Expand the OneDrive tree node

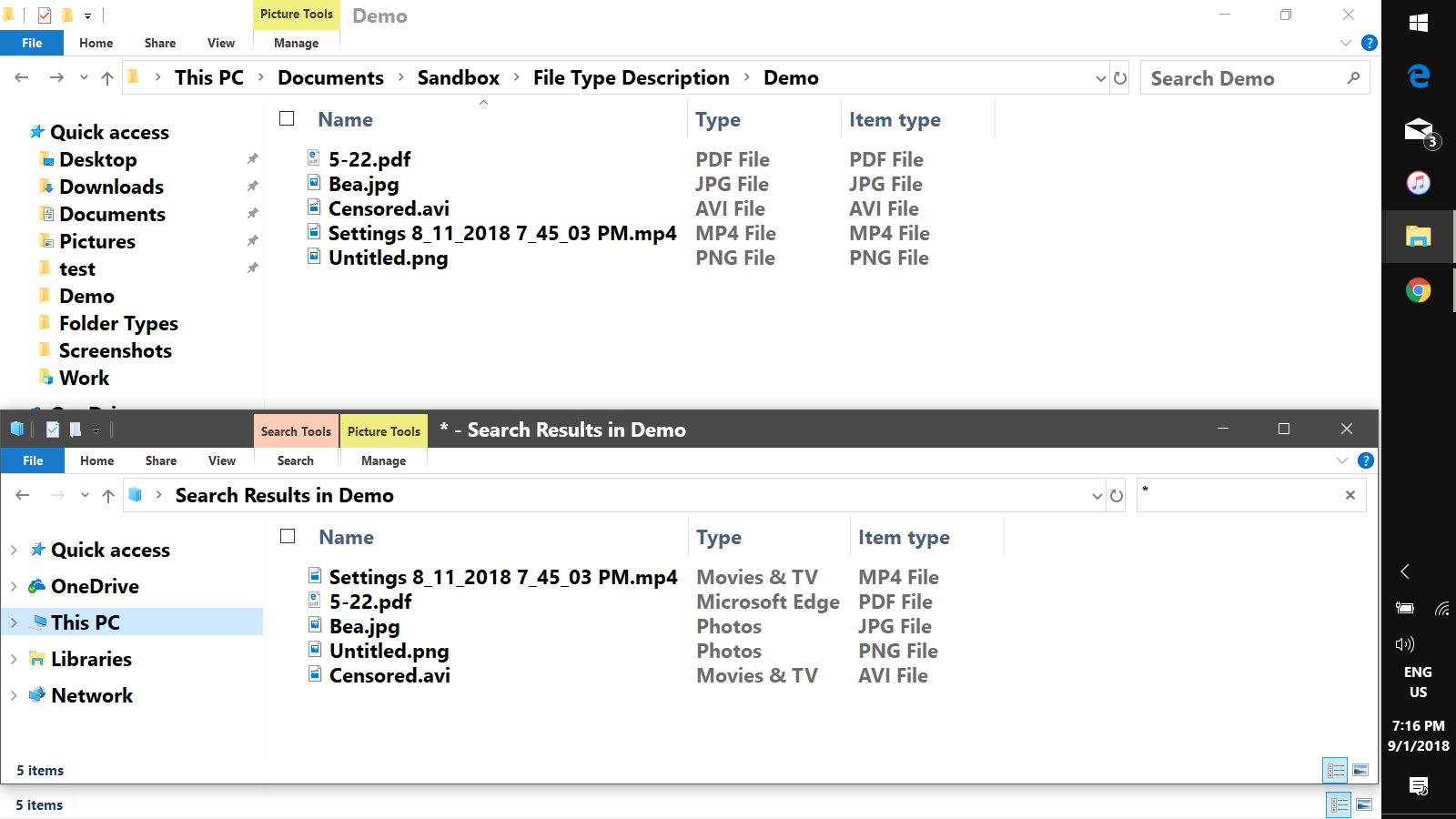click(14, 586)
